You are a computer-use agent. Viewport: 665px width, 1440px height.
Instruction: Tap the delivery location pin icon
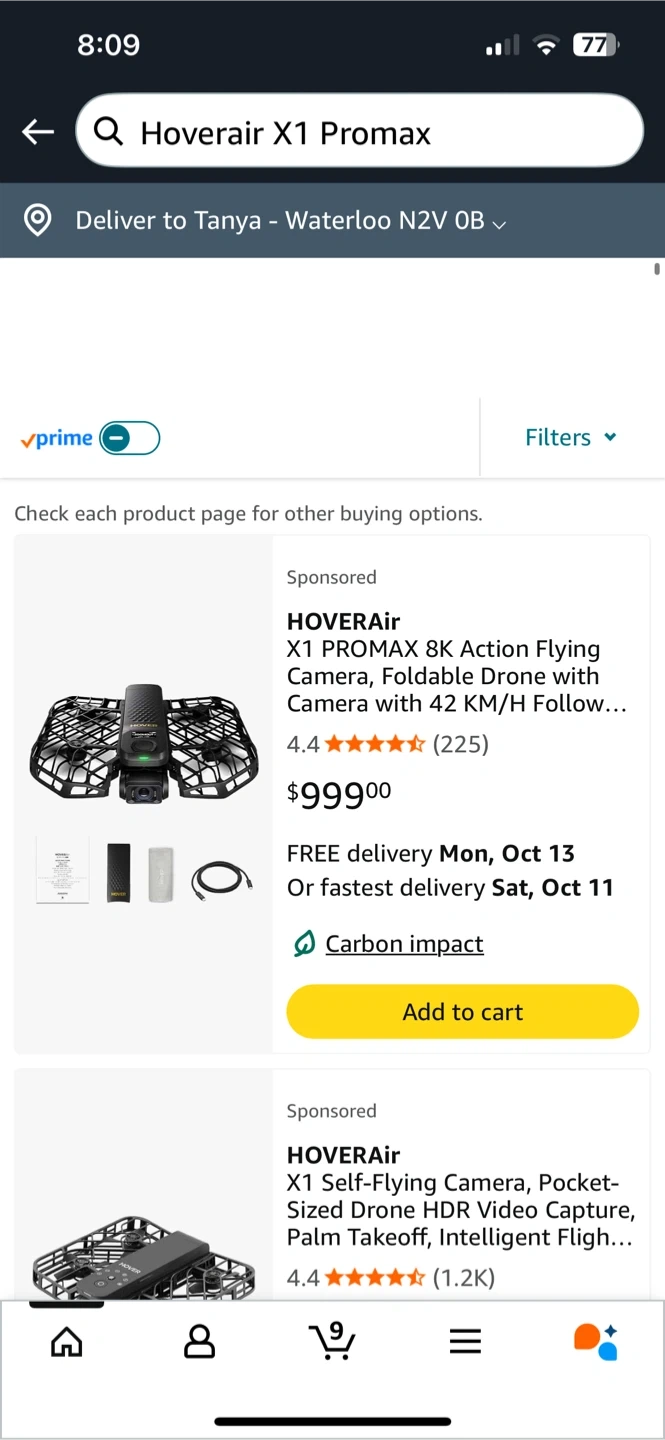38,220
